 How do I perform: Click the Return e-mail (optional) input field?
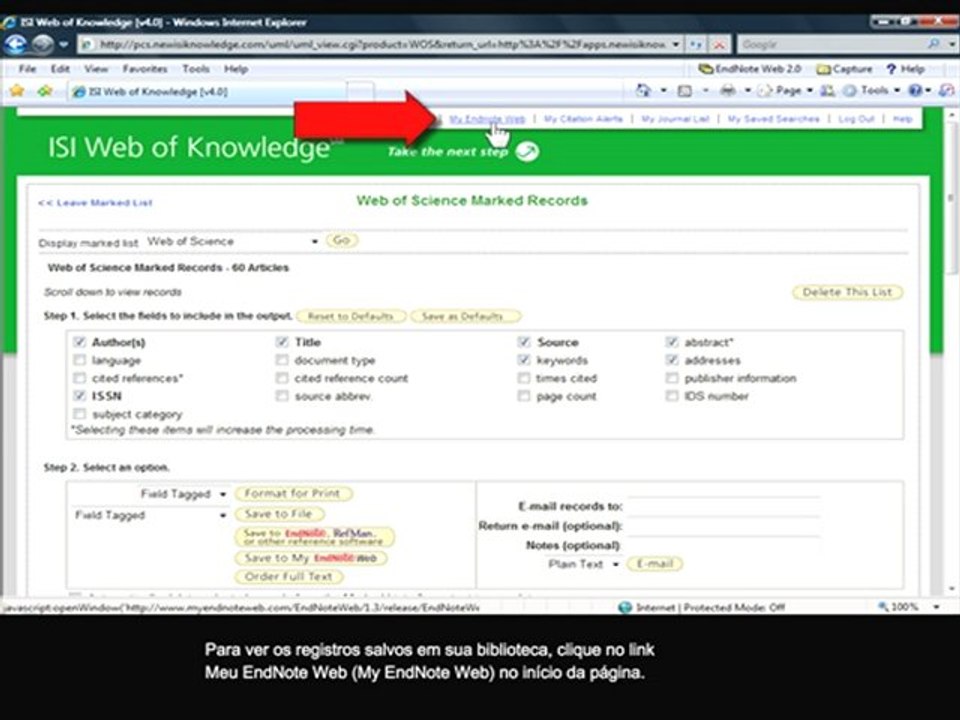[724, 525]
